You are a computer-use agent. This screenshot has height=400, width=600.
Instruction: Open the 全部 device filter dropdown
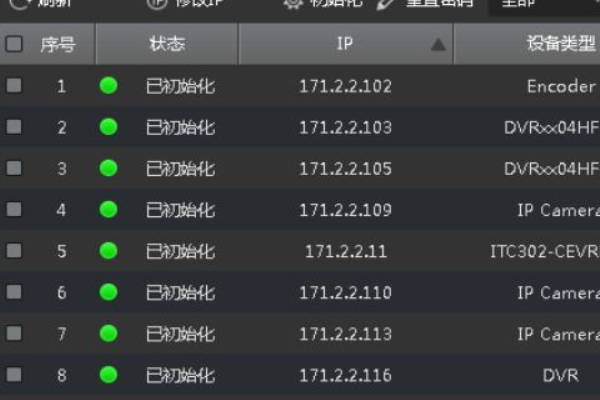[x=544, y=5]
